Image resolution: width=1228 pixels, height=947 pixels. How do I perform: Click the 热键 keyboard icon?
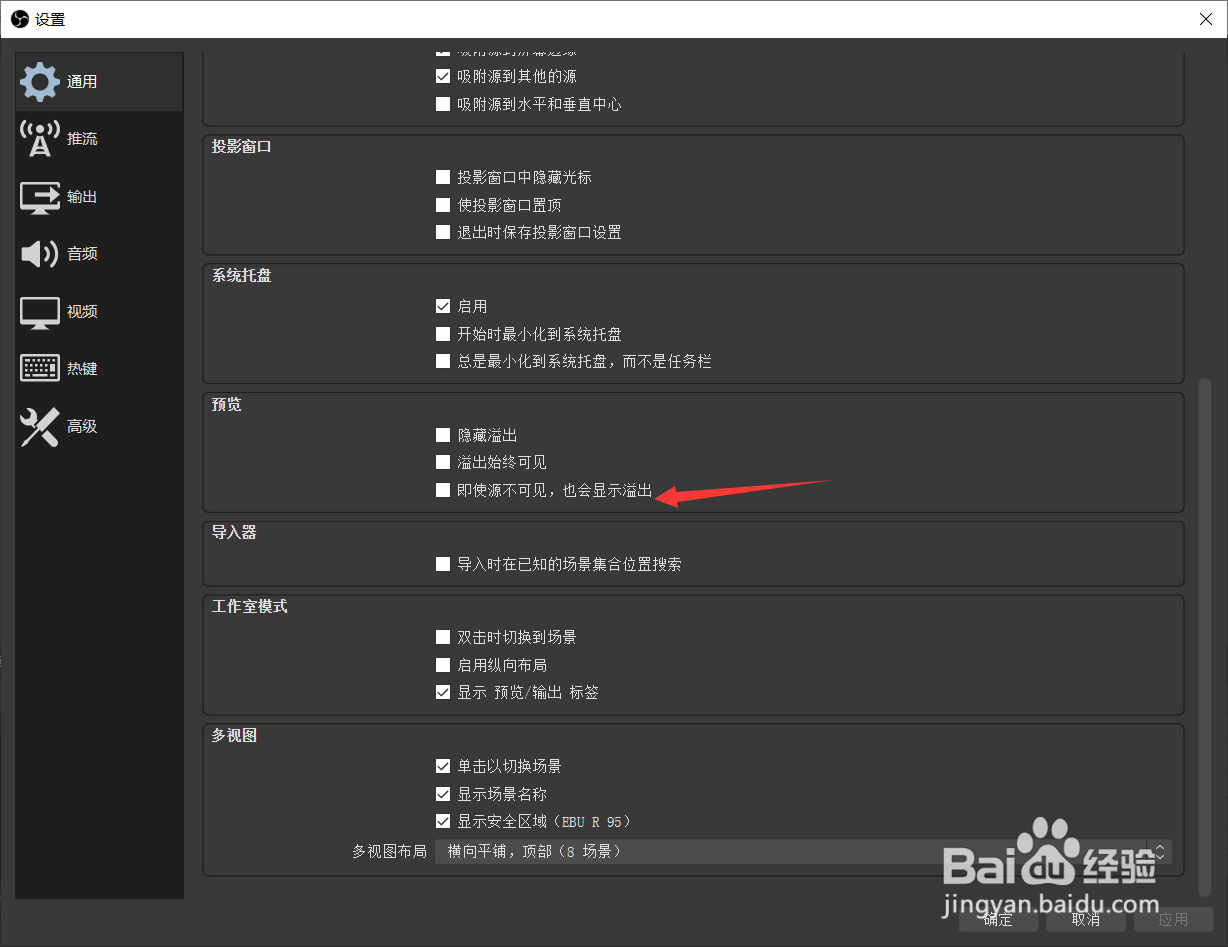tap(40, 369)
